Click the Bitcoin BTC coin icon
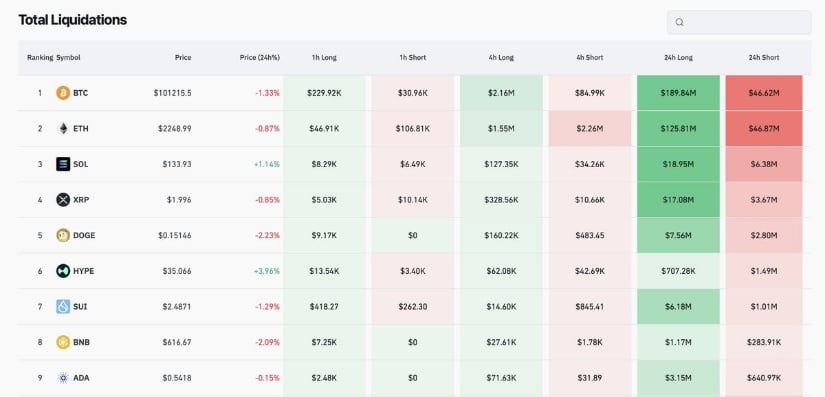825x397 pixels. click(x=63, y=93)
